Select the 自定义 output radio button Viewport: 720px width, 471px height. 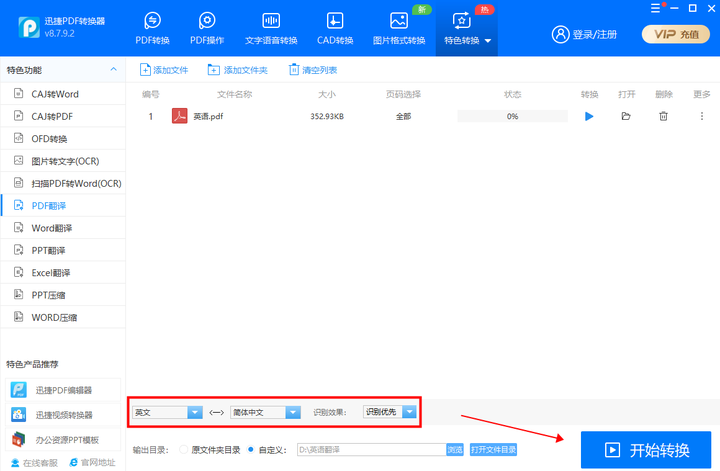coord(251,449)
